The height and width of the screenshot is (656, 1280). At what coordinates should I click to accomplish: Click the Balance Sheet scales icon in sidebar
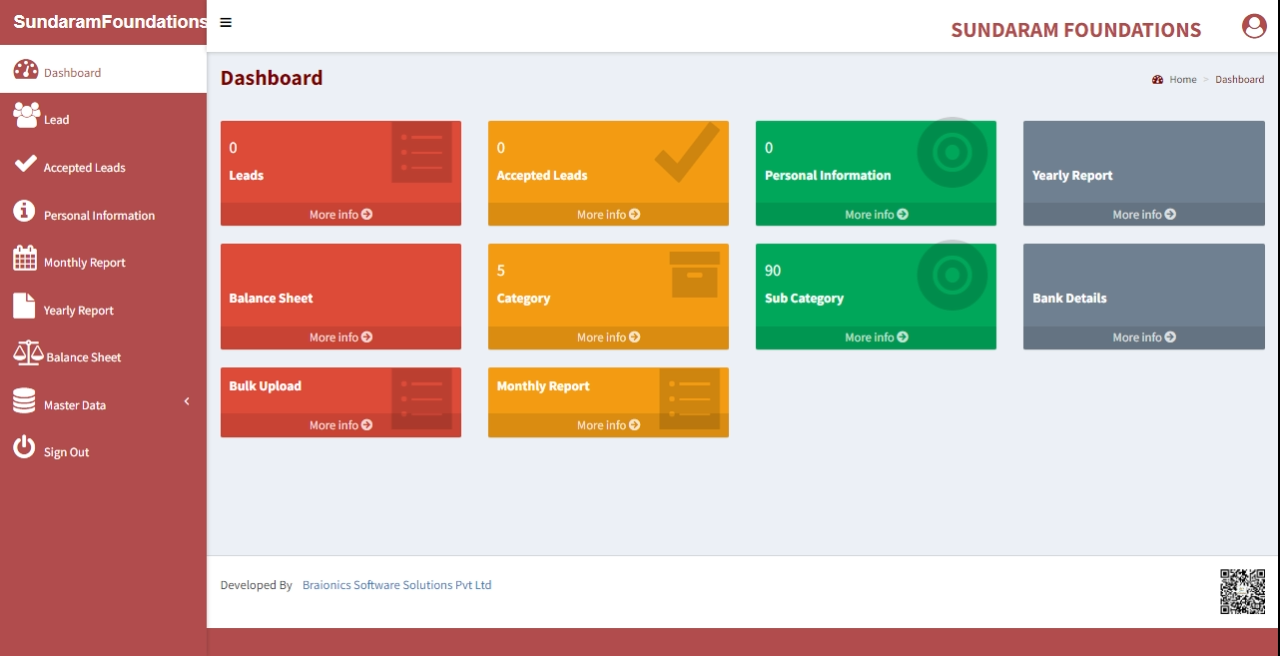tap(28, 353)
